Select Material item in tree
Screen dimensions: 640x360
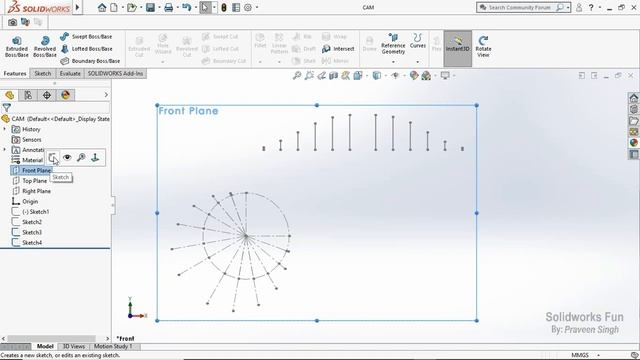coord(27,160)
